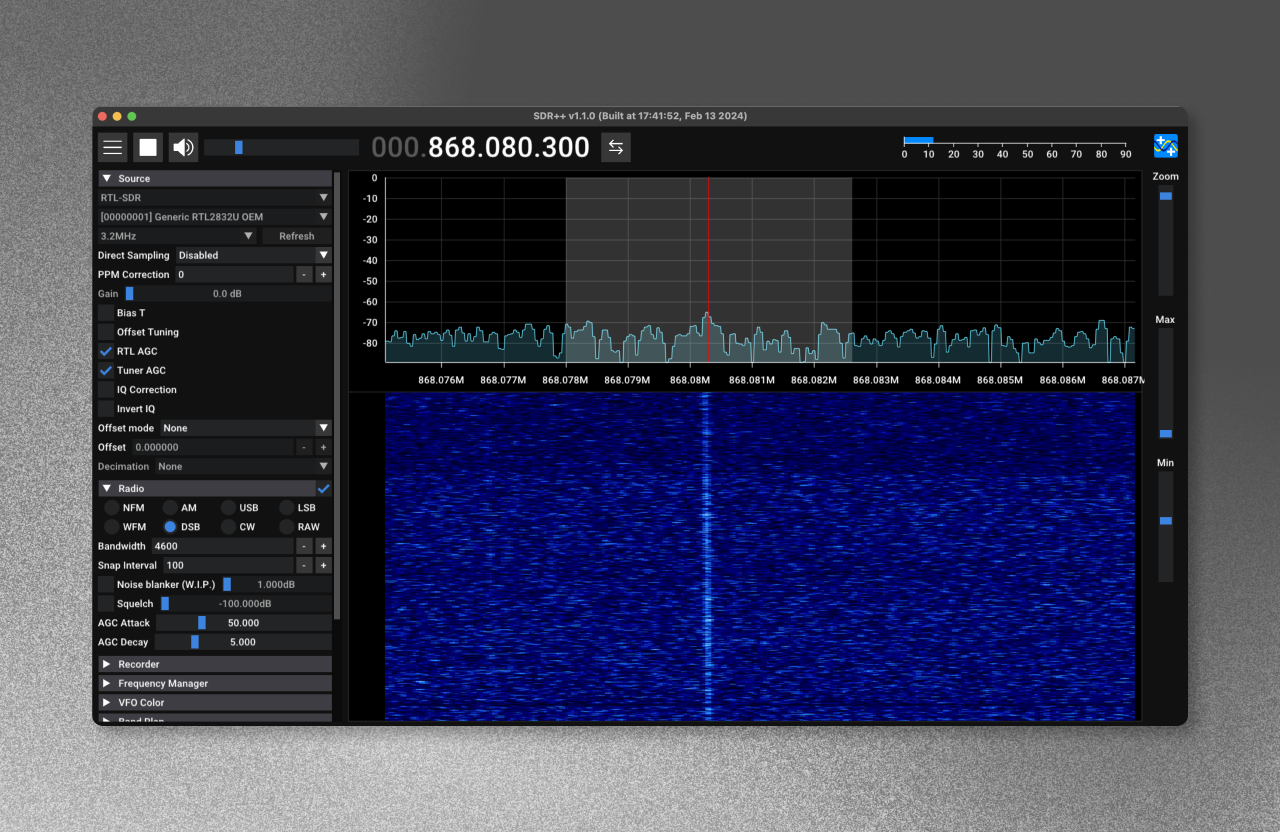Collapse the Radio section

[206, 488]
